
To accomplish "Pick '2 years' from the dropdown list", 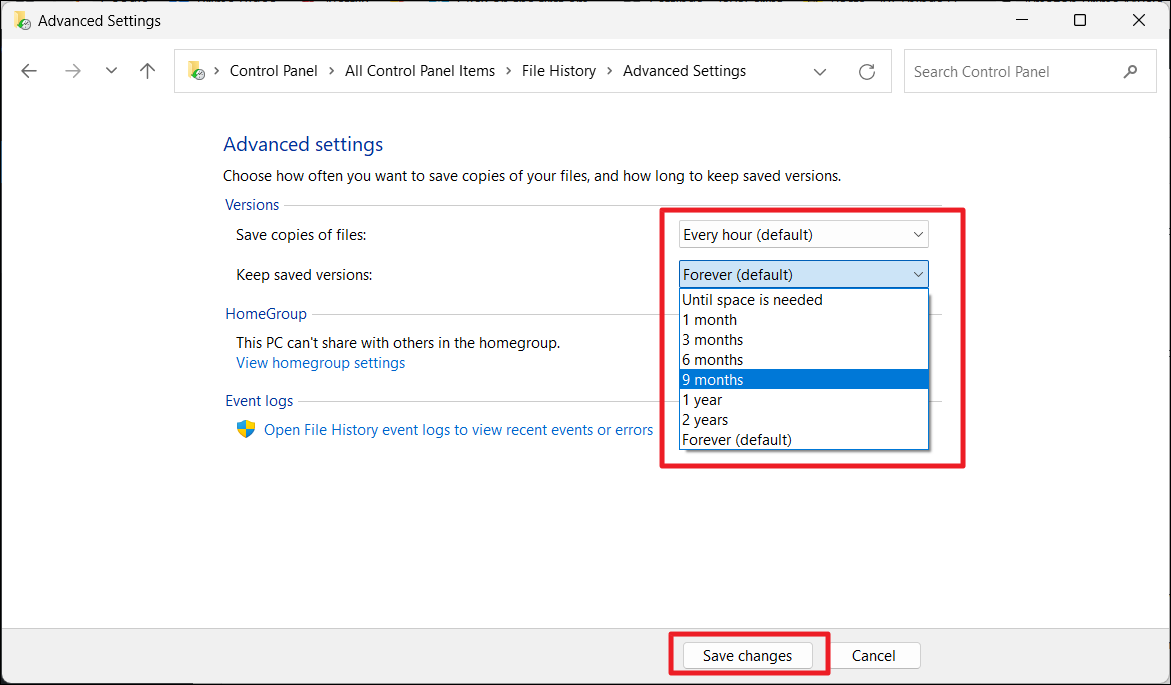I will click(x=705, y=420).
